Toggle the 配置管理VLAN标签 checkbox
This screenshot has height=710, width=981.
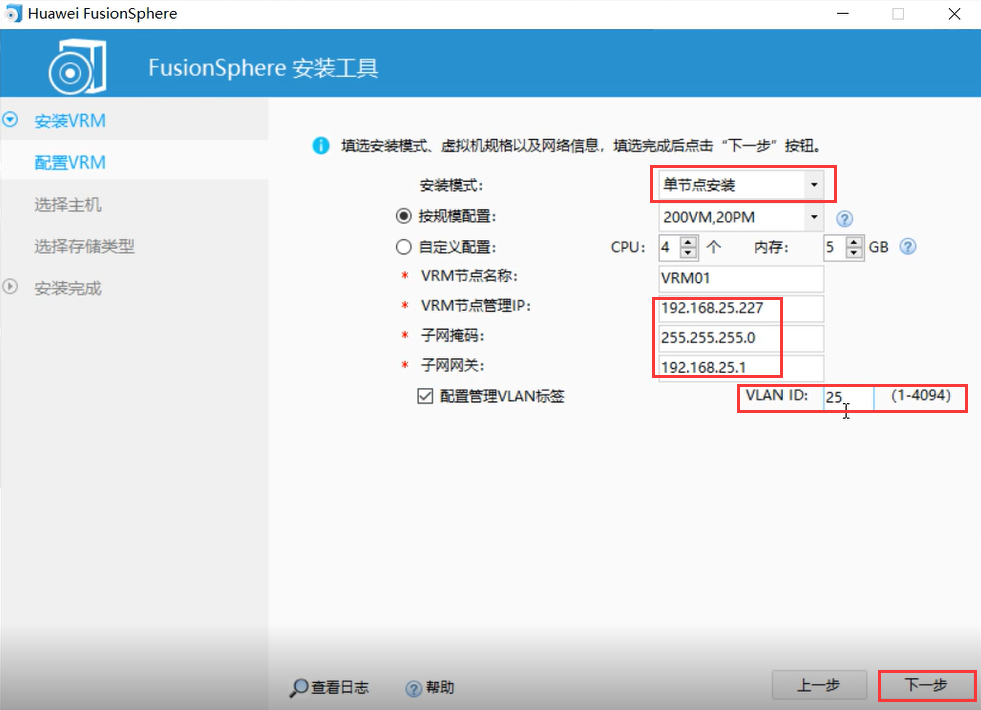(x=425, y=396)
